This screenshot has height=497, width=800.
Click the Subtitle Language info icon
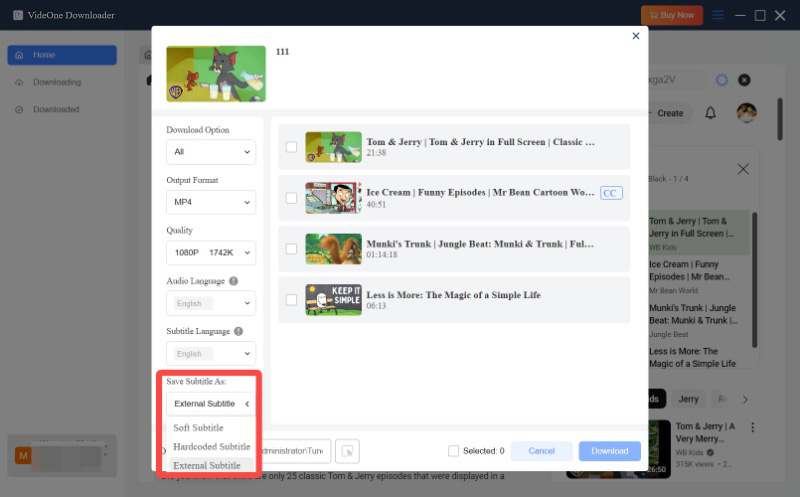point(239,331)
